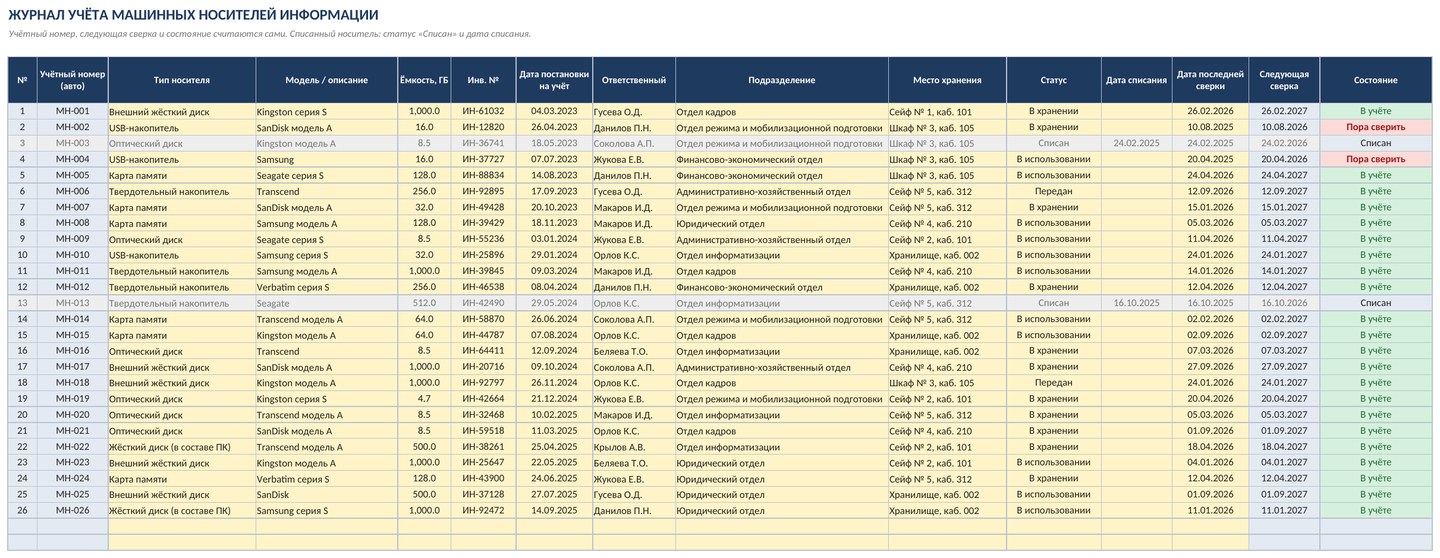Click write-off date "16.10.2025" under "Дата списания"
1440x558 pixels.
coord(1136,303)
